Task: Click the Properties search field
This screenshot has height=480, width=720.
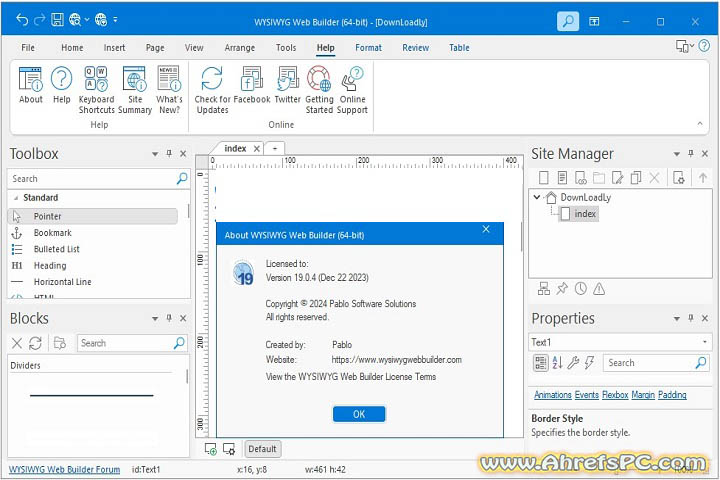Action: coord(656,362)
